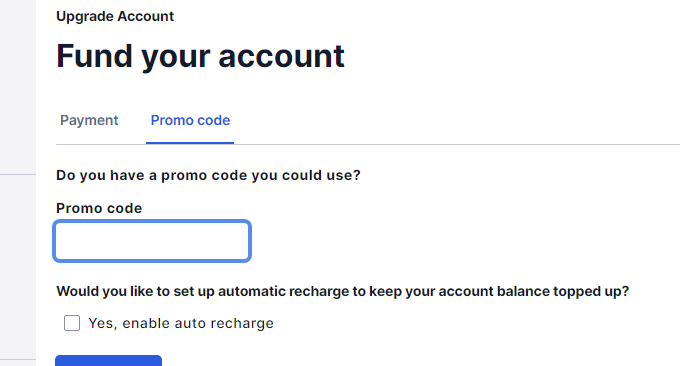Screen dimensions: 680x366
Task: Enable the auto recharge checkbox
Action: [72, 323]
